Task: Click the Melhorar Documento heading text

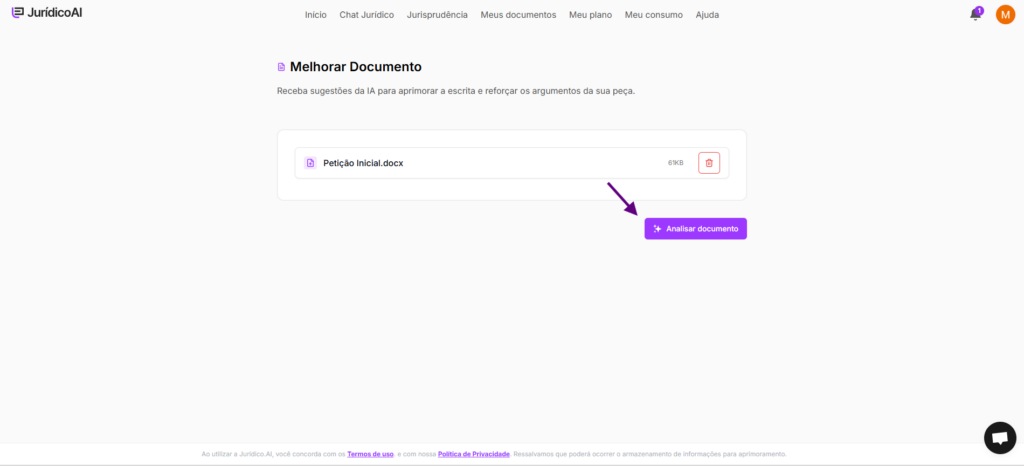Action: (x=355, y=67)
